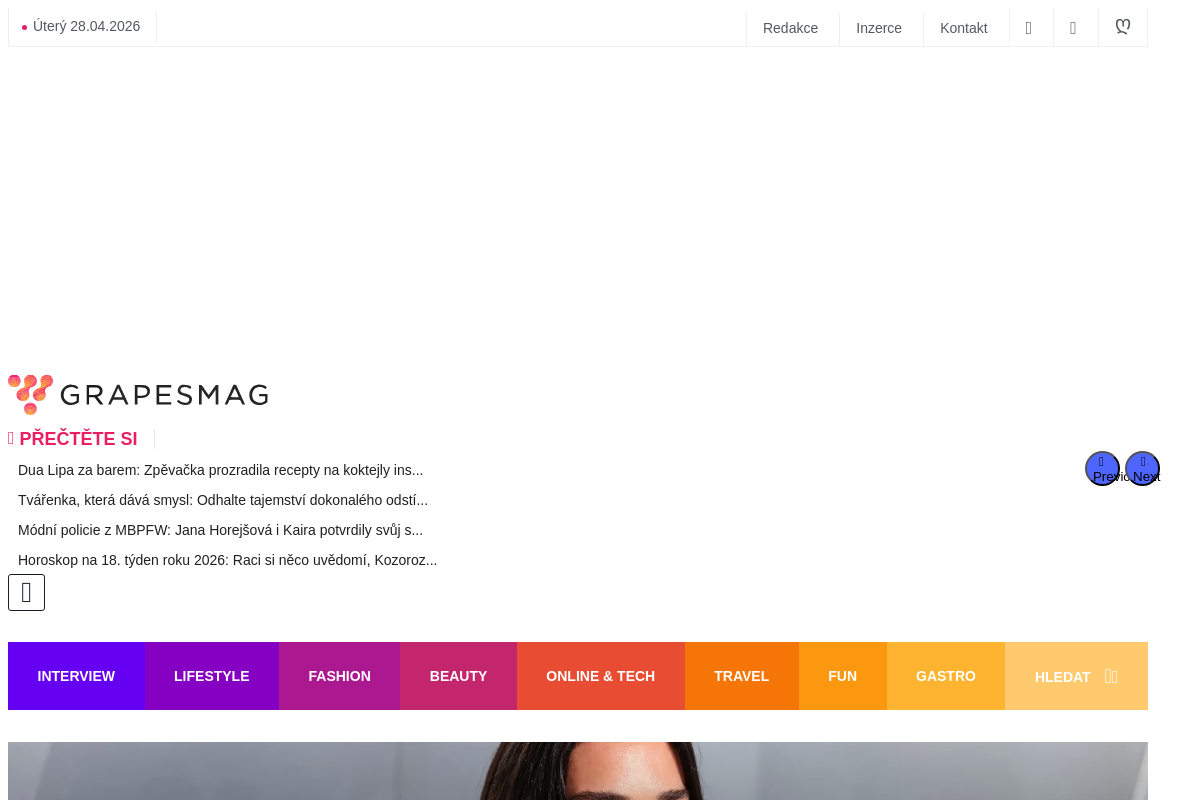
Task: Click the Previous slider arrow button
Action: (x=1102, y=469)
